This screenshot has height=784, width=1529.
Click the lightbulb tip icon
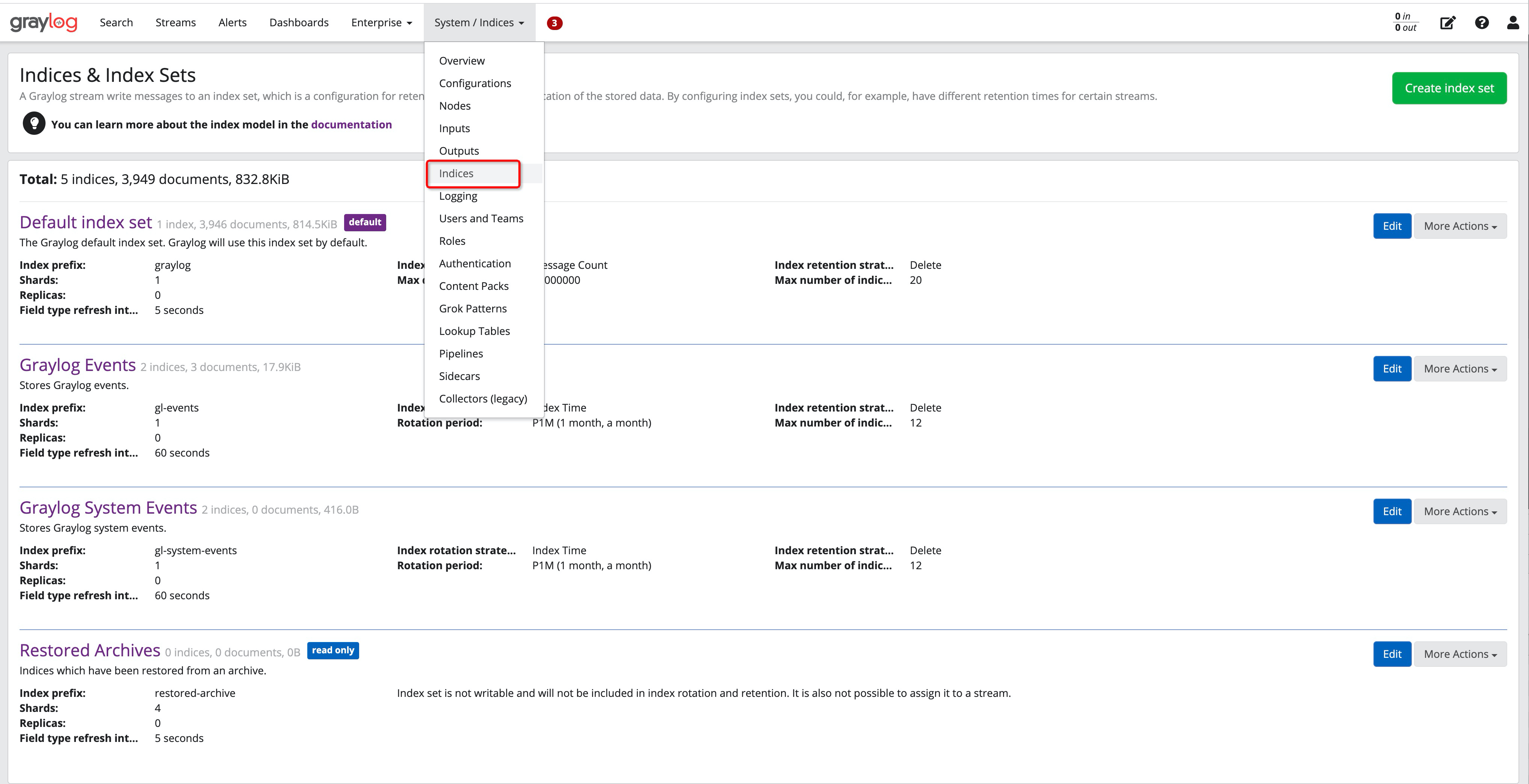pyautogui.click(x=34, y=124)
